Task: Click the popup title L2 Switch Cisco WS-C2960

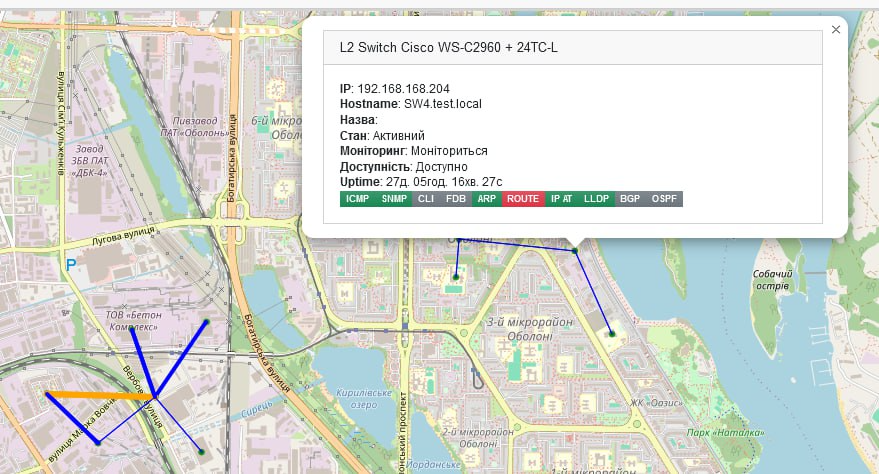Action: pos(448,48)
